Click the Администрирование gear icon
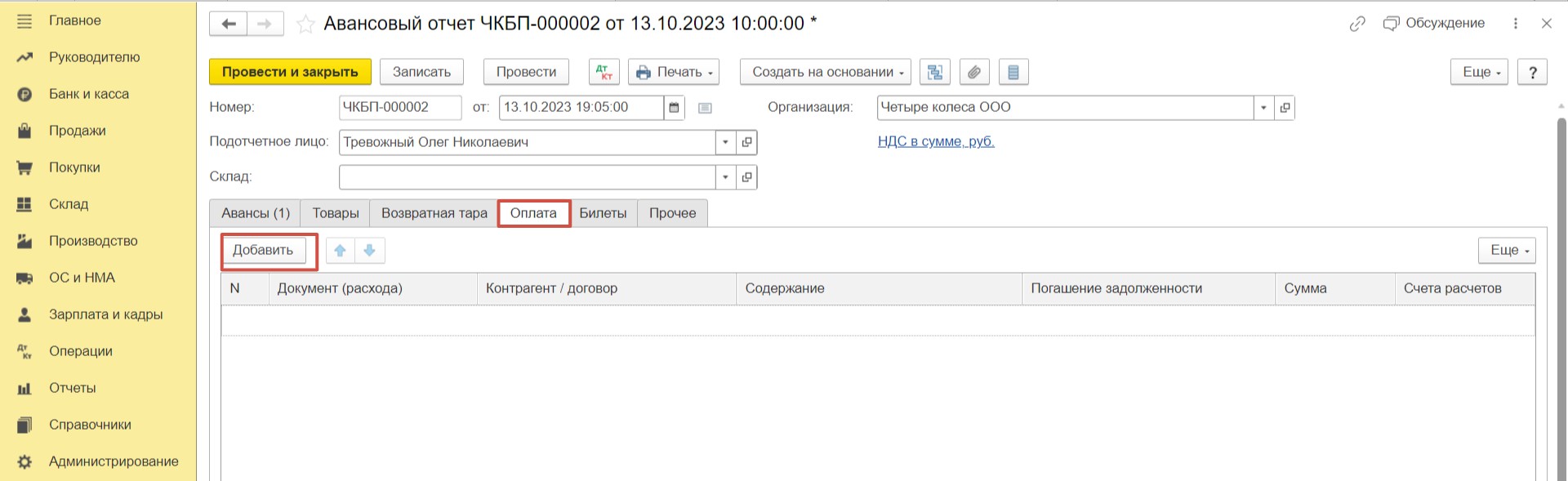 click(x=24, y=461)
